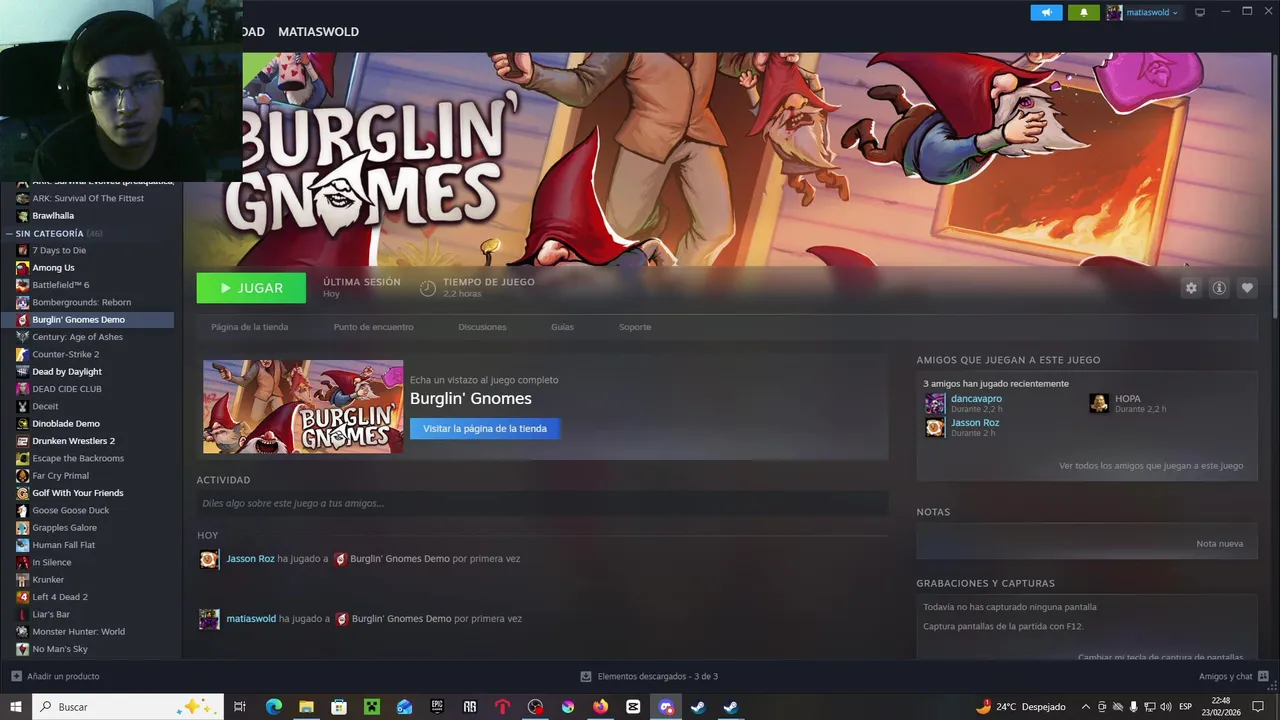Screen dimensions: 1280x720
Task: Open the game settings gear icon
Action: point(1191,288)
